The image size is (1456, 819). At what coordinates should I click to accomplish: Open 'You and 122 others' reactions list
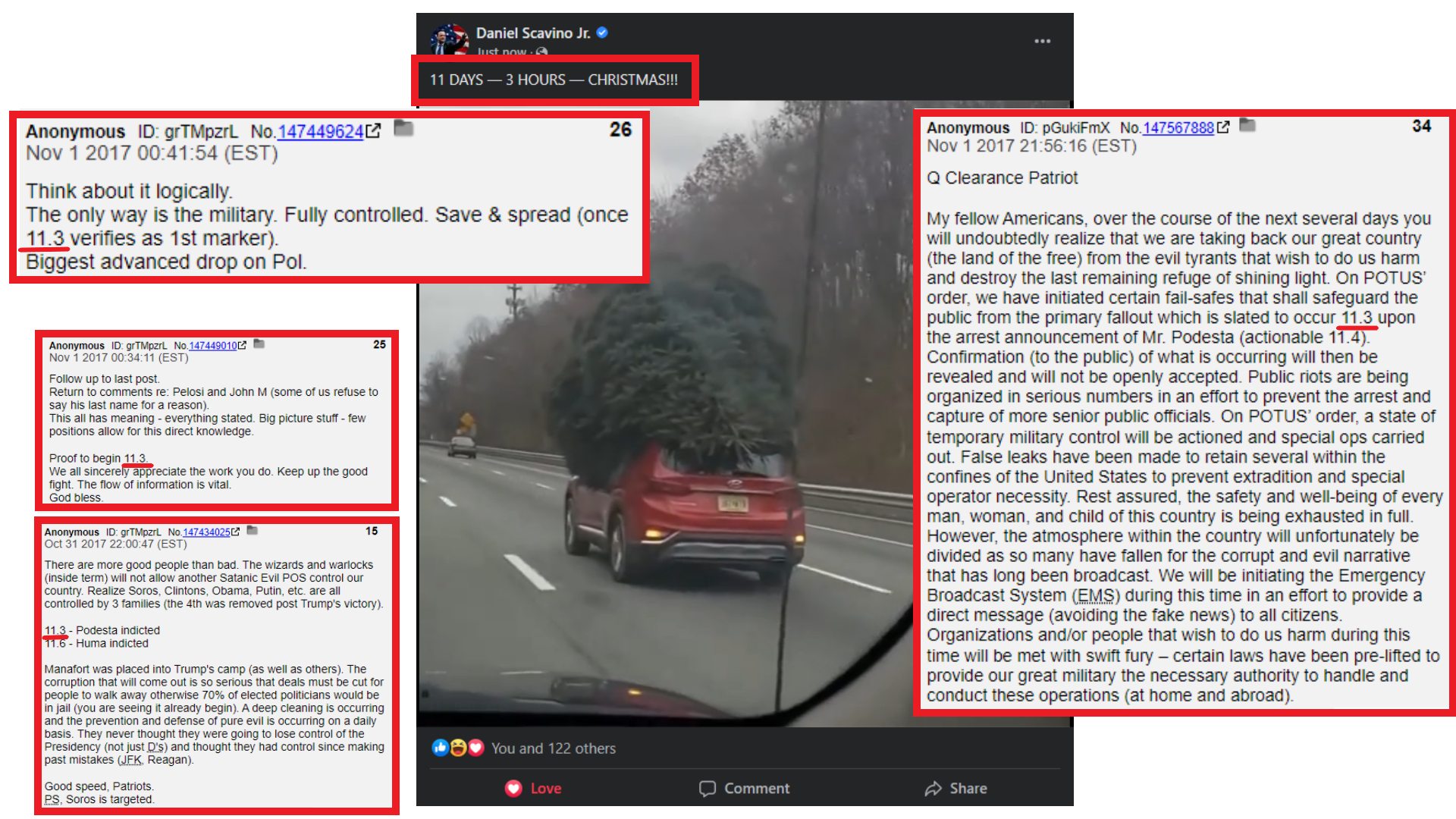553,748
